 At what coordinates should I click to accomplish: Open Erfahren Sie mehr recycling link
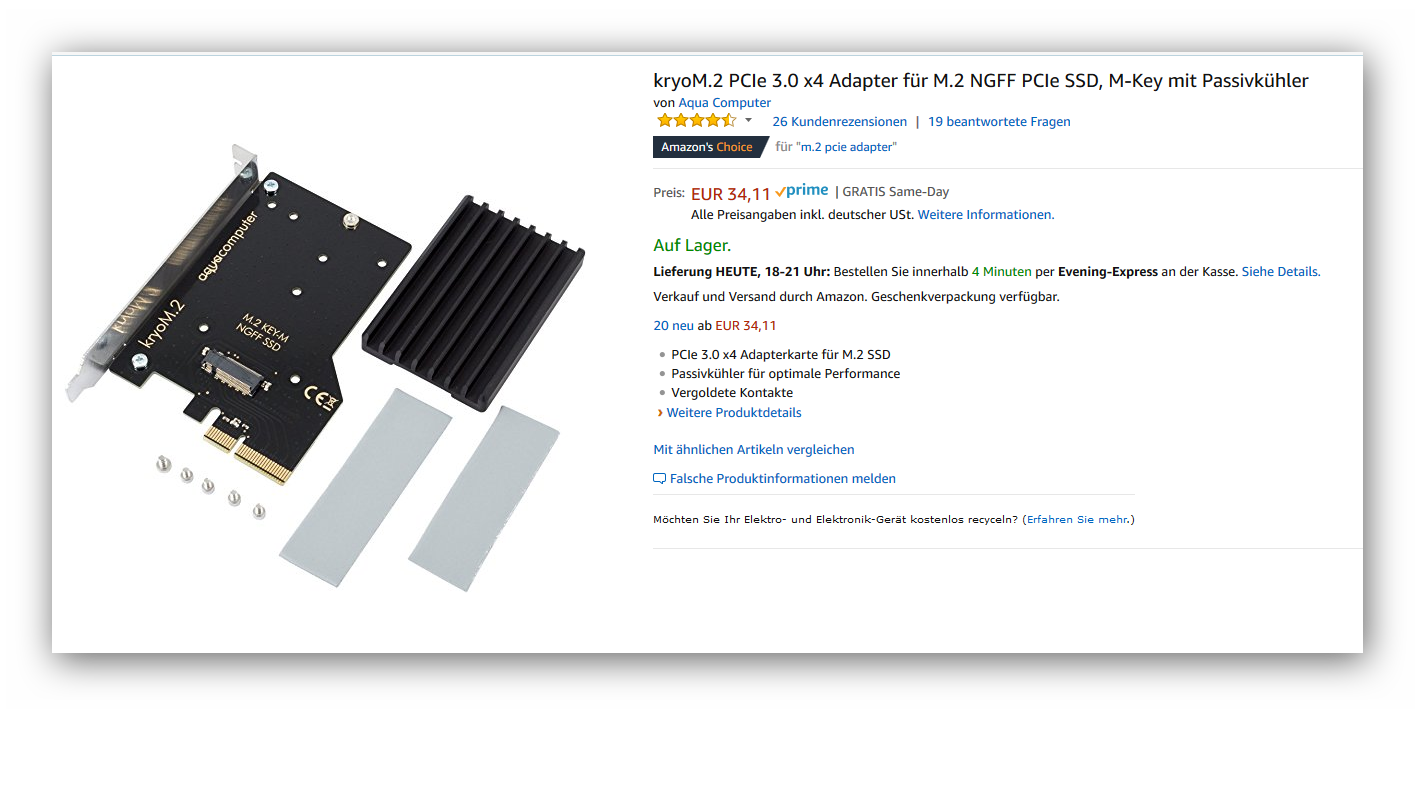point(1078,520)
